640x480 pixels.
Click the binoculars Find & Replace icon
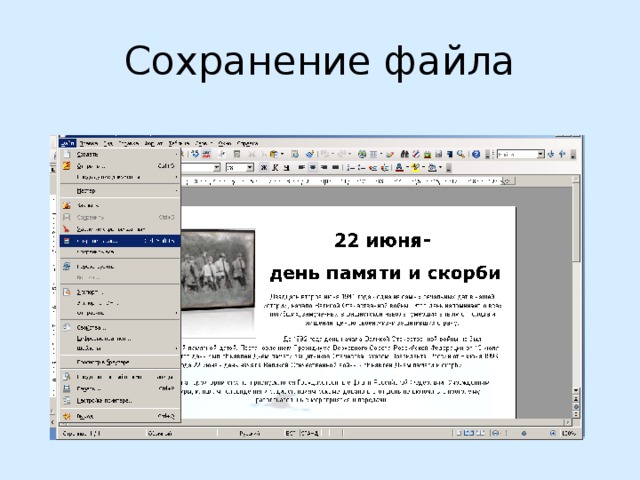(404, 154)
